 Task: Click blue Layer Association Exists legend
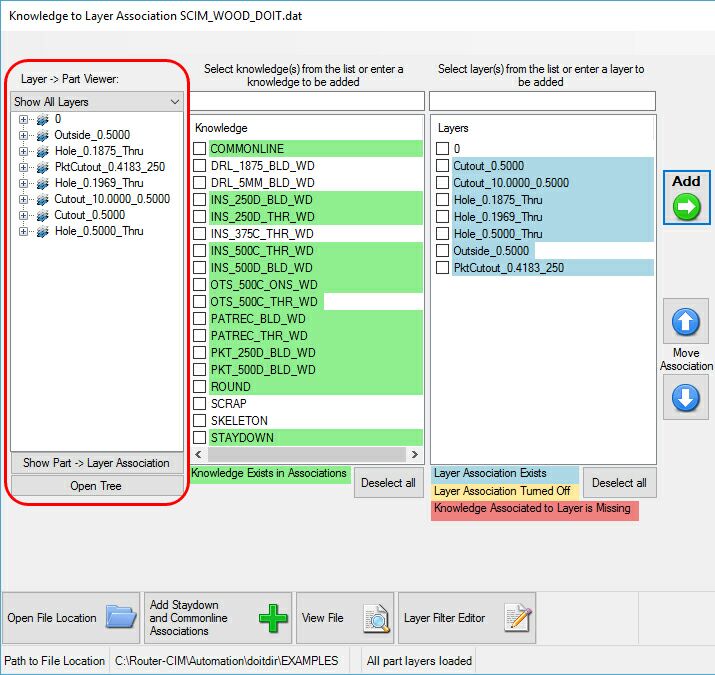505,474
